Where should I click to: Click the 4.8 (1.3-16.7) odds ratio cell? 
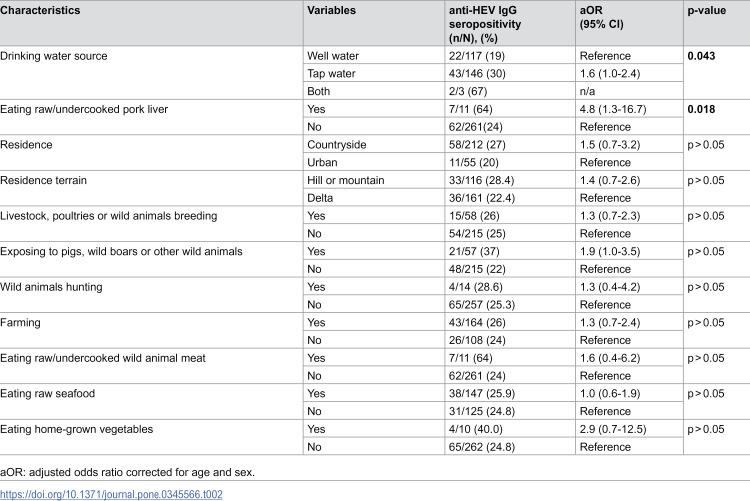(x=613, y=109)
